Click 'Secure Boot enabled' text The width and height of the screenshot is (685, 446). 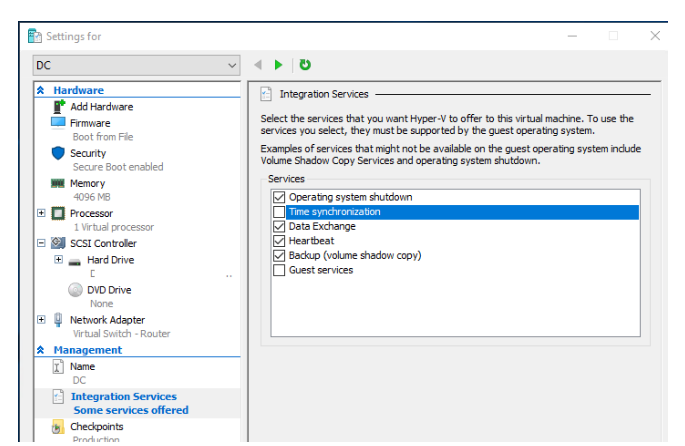pos(118,167)
